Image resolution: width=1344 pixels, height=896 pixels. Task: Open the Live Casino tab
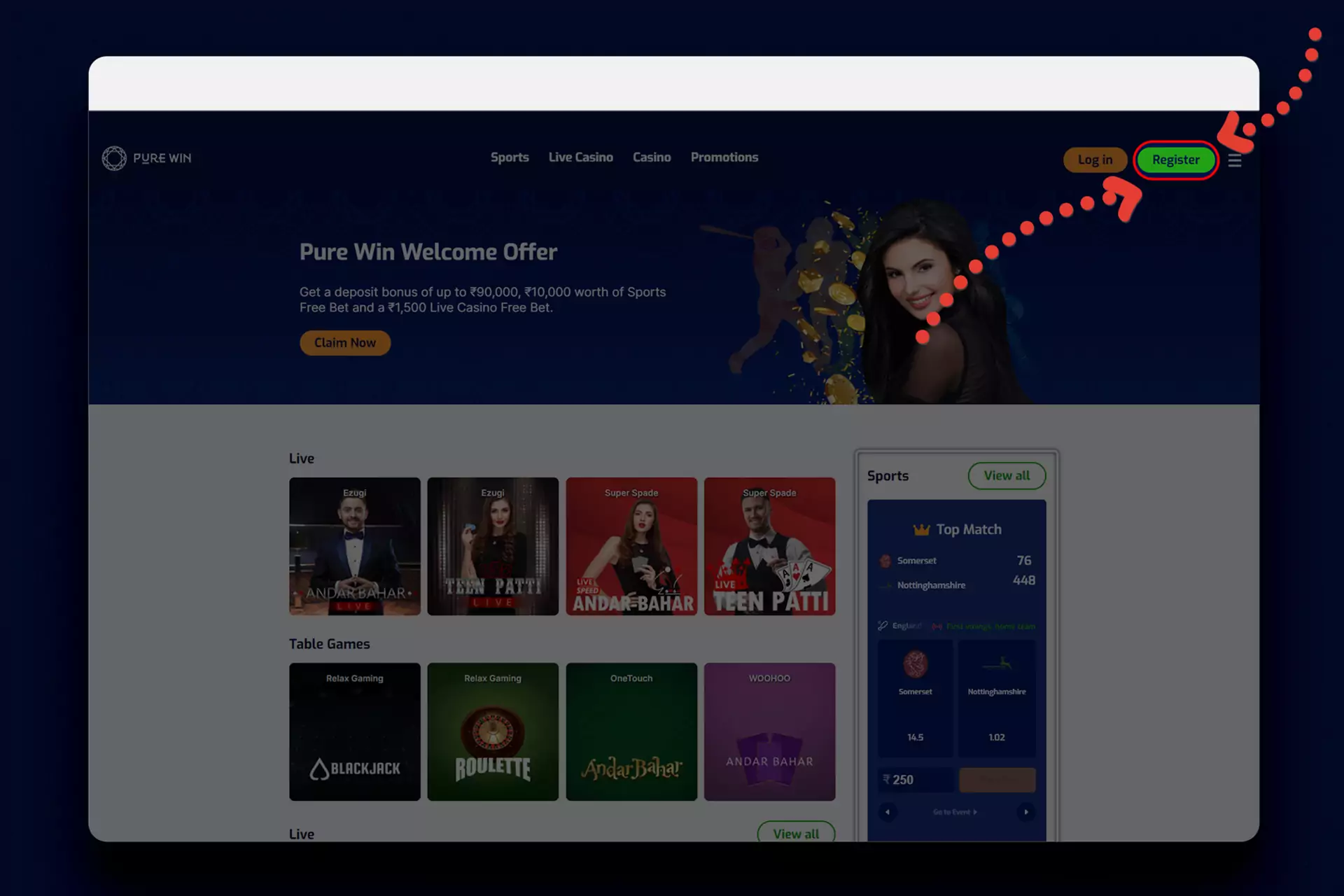click(x=580, y=158)
